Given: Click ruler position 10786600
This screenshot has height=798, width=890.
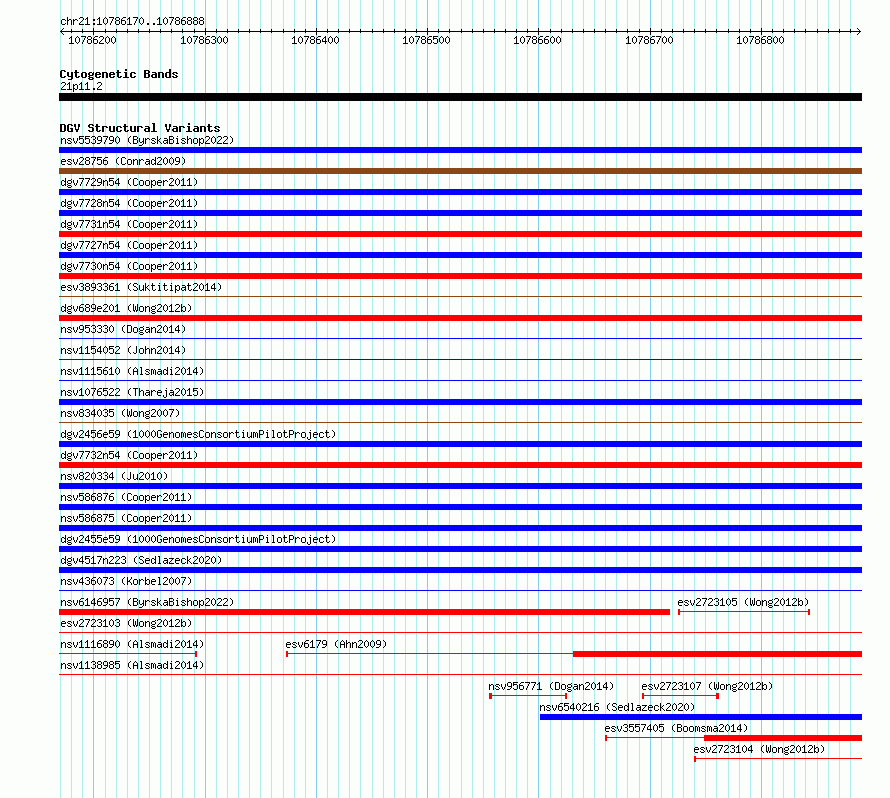Looking at the screenshot, I should pyautogui.click(x=537, y=40).
